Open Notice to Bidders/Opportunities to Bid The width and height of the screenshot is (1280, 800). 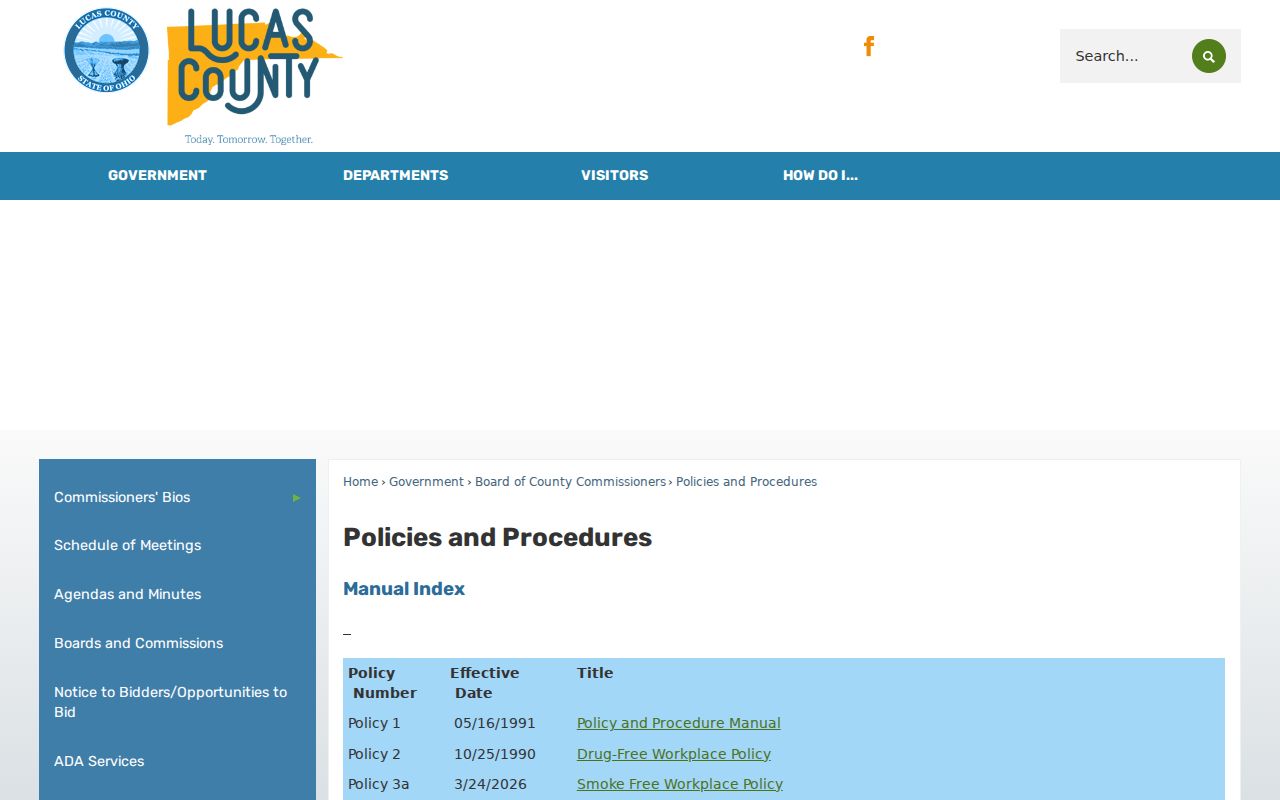click(x=171, y=702)
